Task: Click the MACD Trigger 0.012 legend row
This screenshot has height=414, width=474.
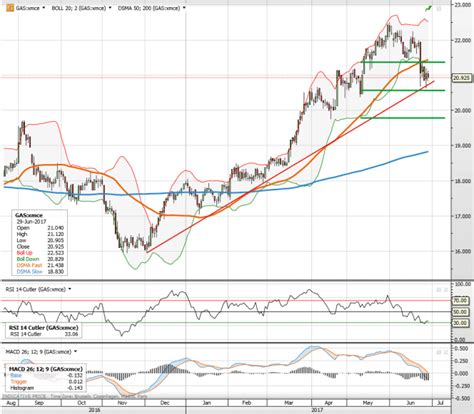Action: [46, 382]
